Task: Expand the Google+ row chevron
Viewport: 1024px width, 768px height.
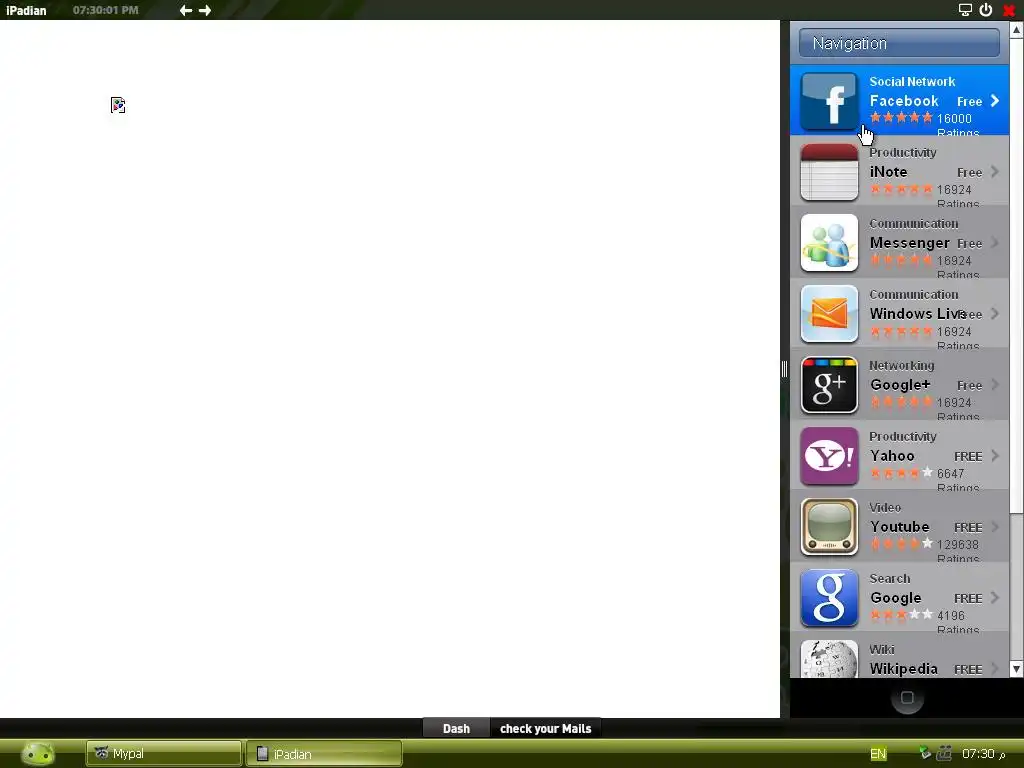Action: click(995, 385)
